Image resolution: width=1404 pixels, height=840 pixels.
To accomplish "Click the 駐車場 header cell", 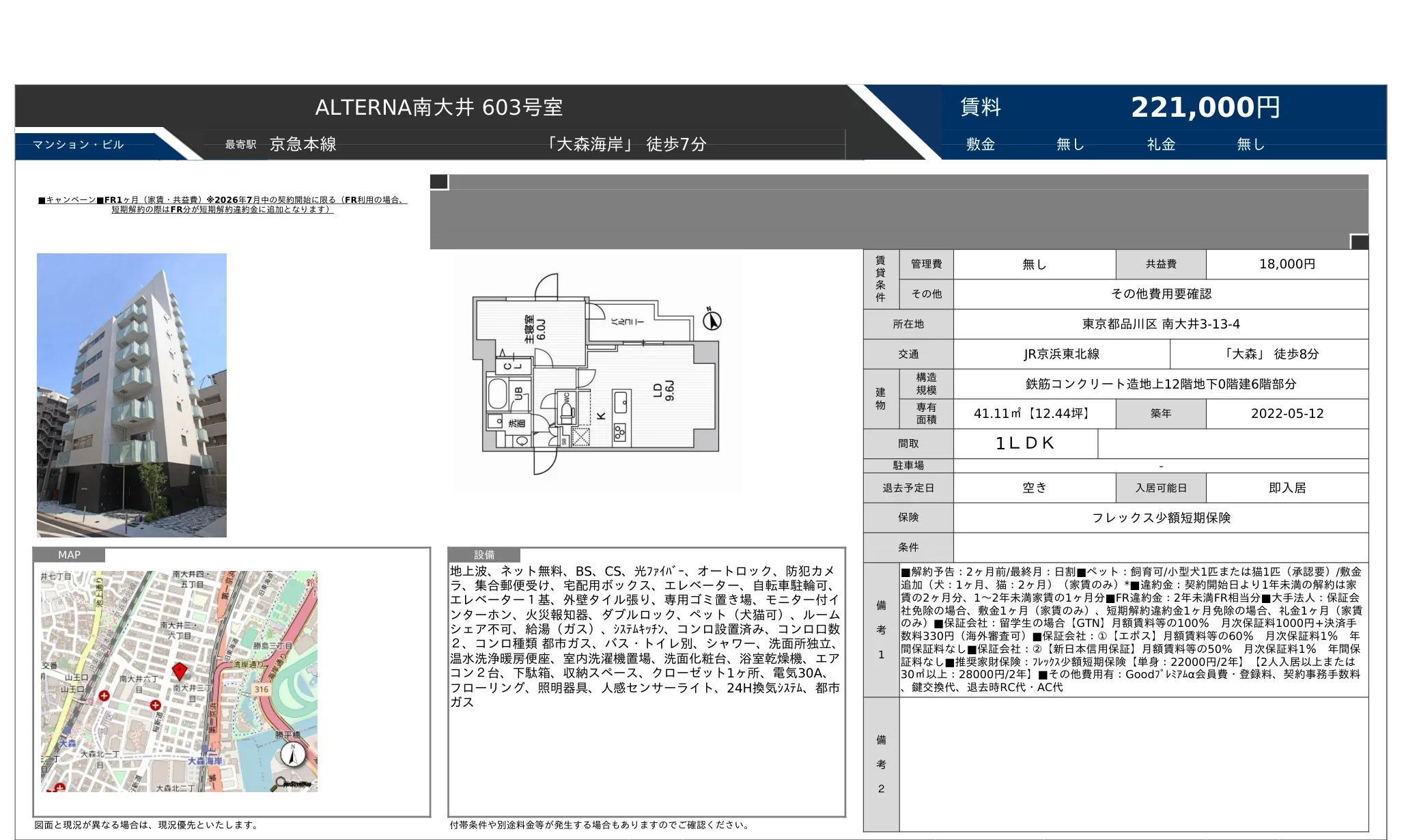I will click(908, 466).
